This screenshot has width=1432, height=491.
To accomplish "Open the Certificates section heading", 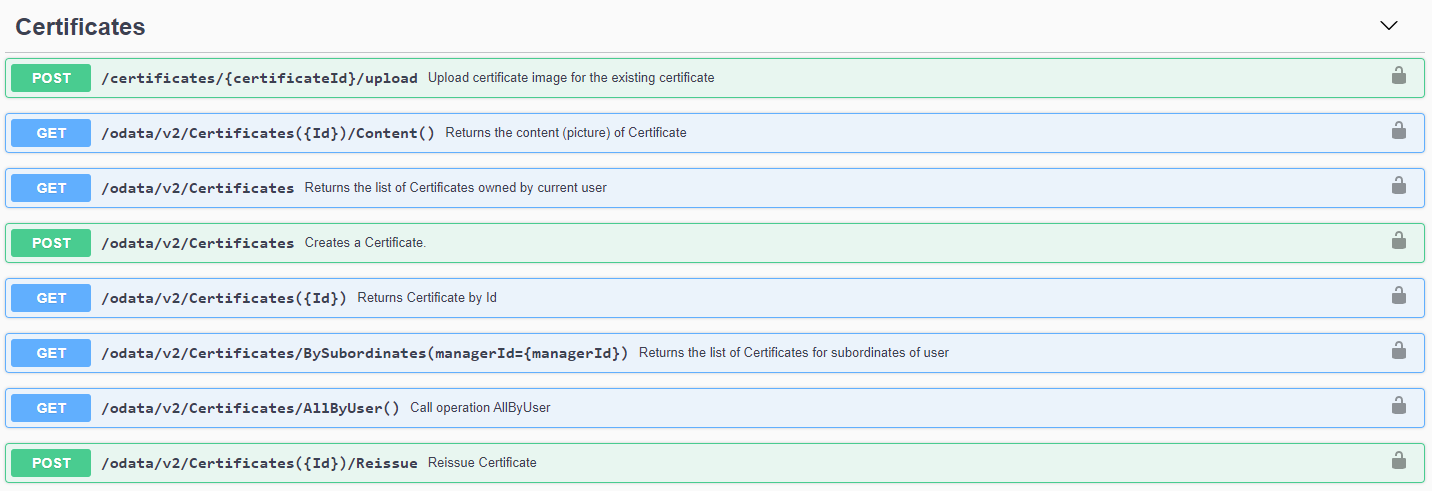I will pyautogui.click(x=81, y=27).
